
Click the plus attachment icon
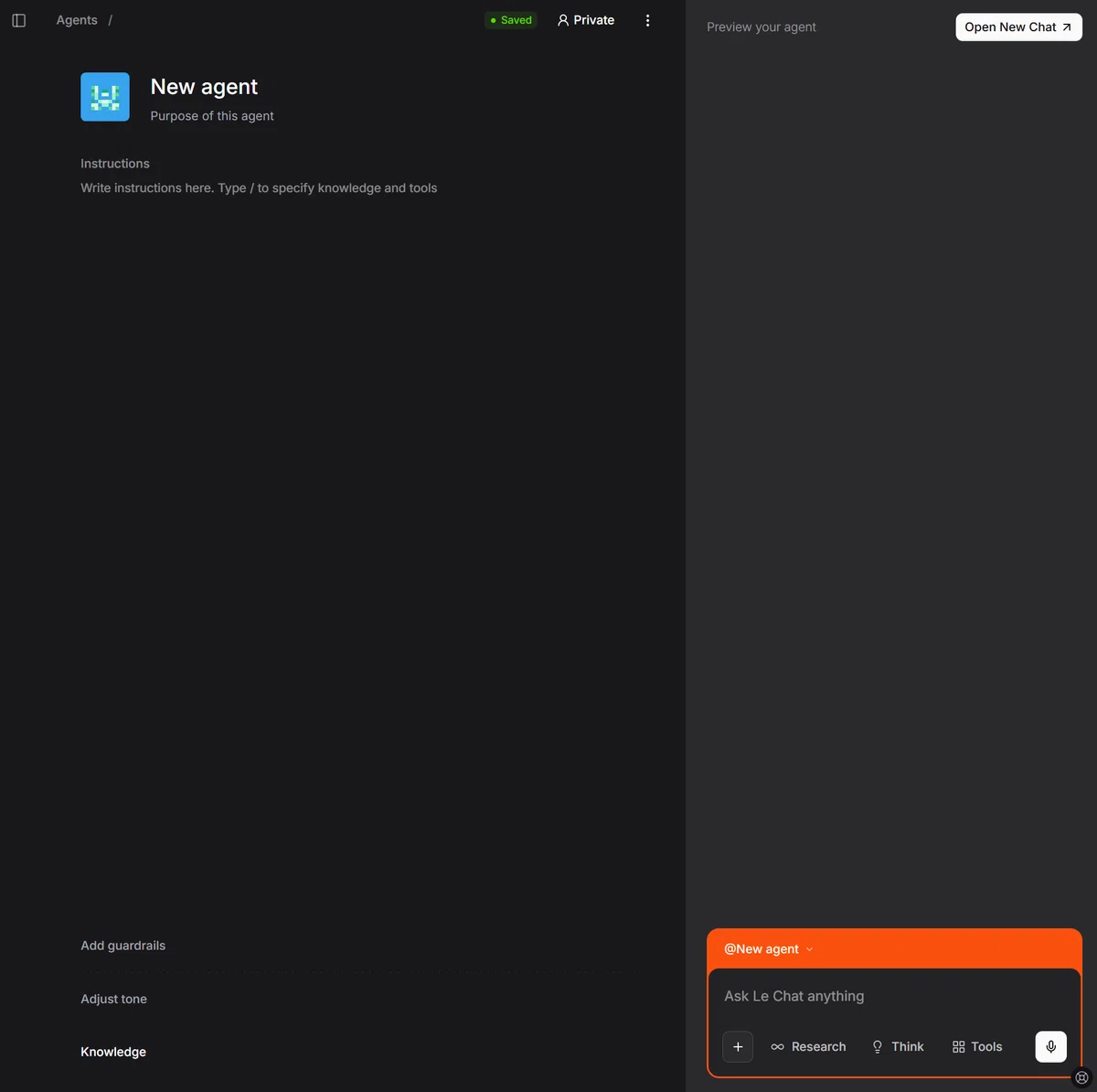click(738, 1047)
